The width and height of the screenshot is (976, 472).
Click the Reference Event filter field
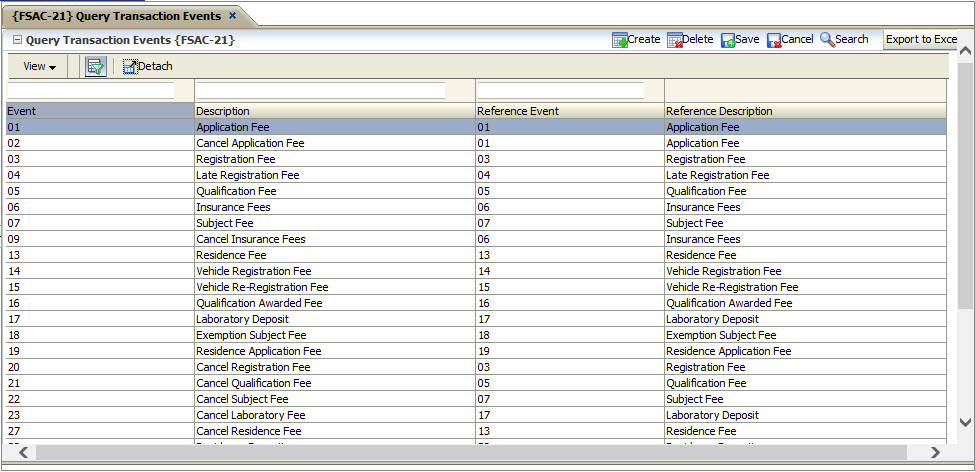click(560, 91)
